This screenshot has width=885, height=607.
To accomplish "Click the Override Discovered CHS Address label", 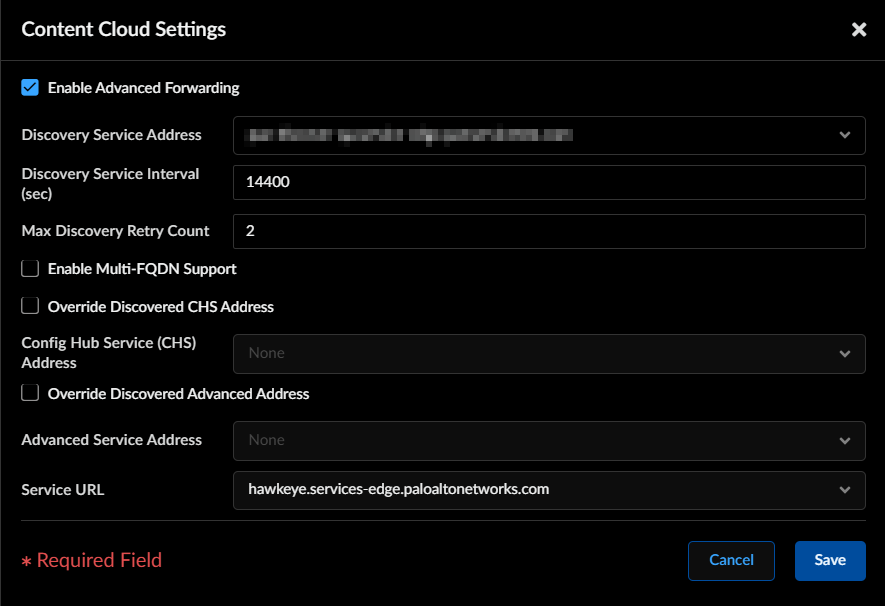I will tap(161, 307).
